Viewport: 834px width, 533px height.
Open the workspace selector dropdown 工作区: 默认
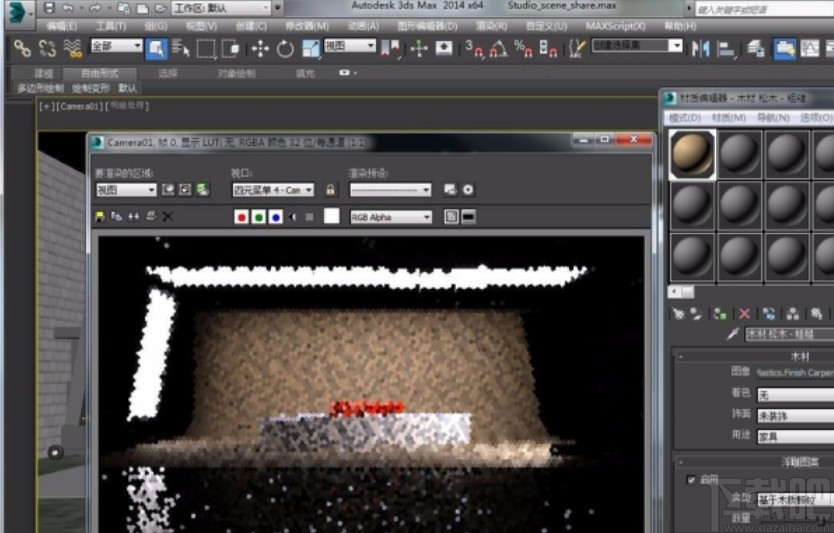[x=221, y=8]
